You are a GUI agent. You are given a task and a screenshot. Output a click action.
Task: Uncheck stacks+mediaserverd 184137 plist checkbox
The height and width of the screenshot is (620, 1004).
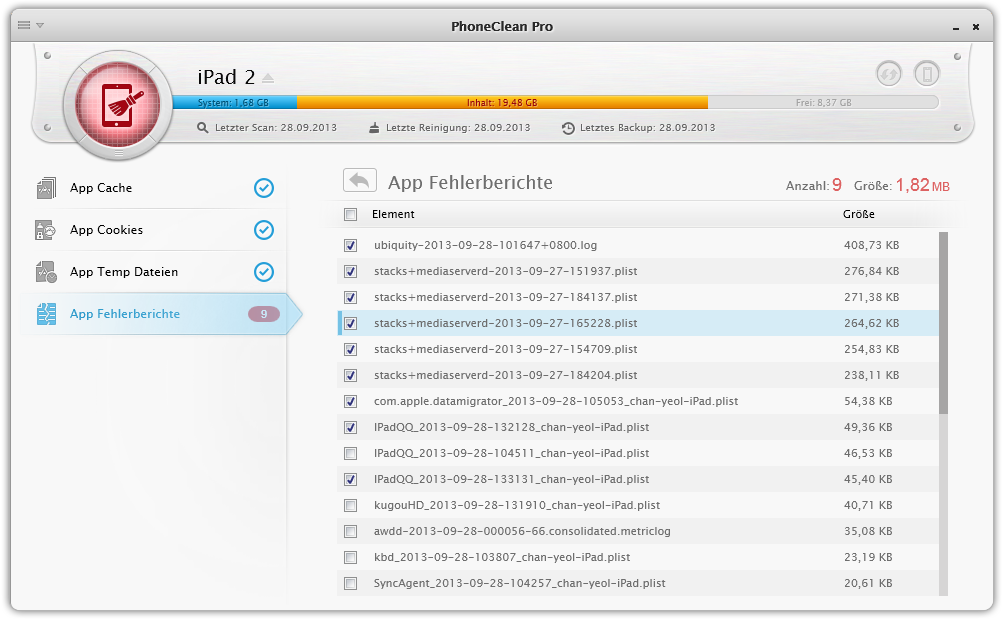point(350,297)
